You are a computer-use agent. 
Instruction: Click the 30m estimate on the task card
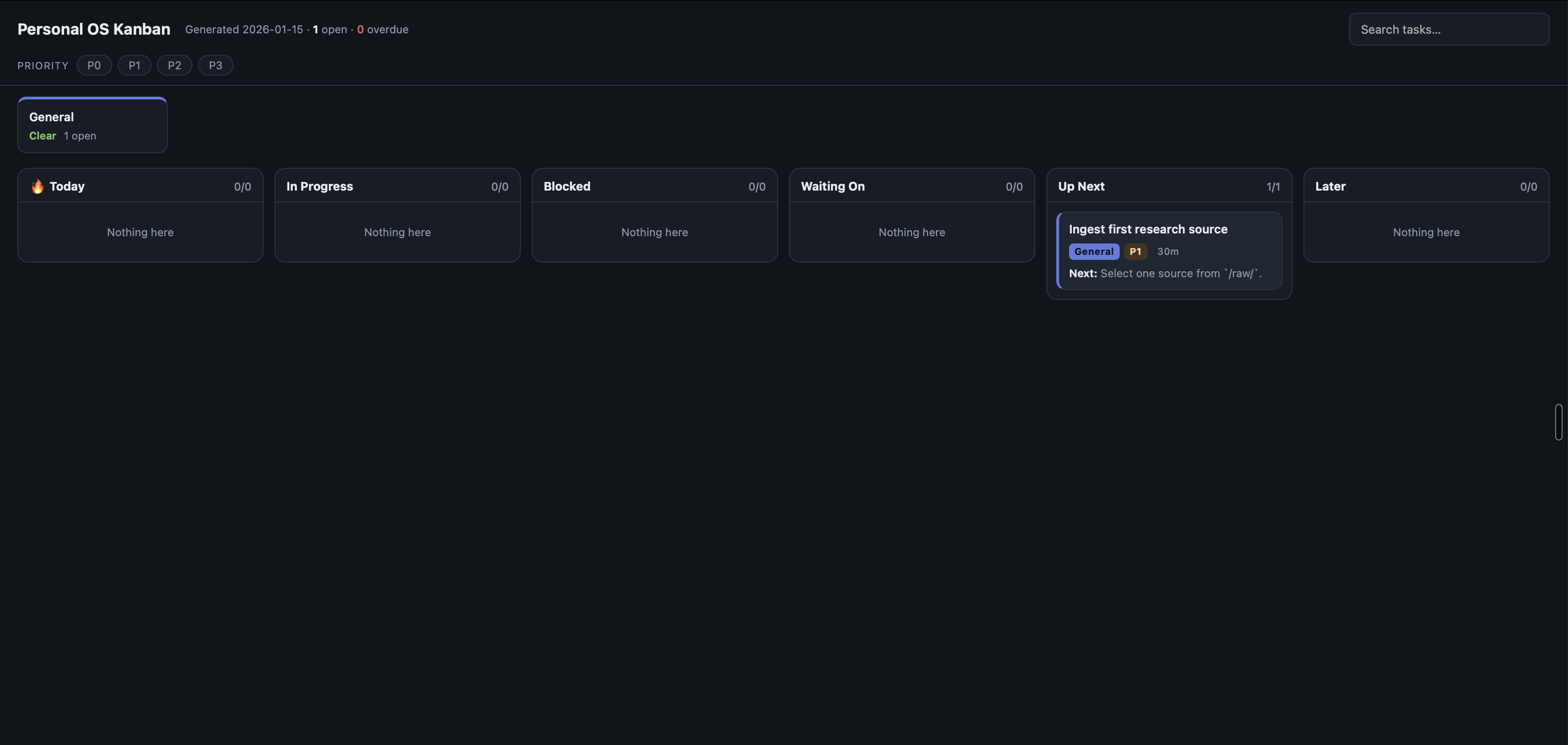tap(1168, 251)
